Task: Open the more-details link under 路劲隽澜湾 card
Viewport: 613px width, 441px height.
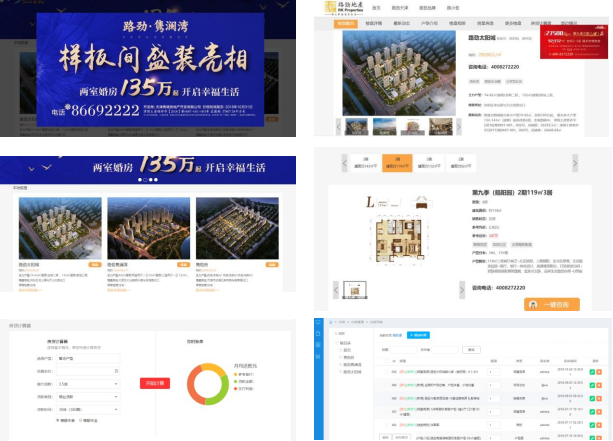Action: pos(119,290)
